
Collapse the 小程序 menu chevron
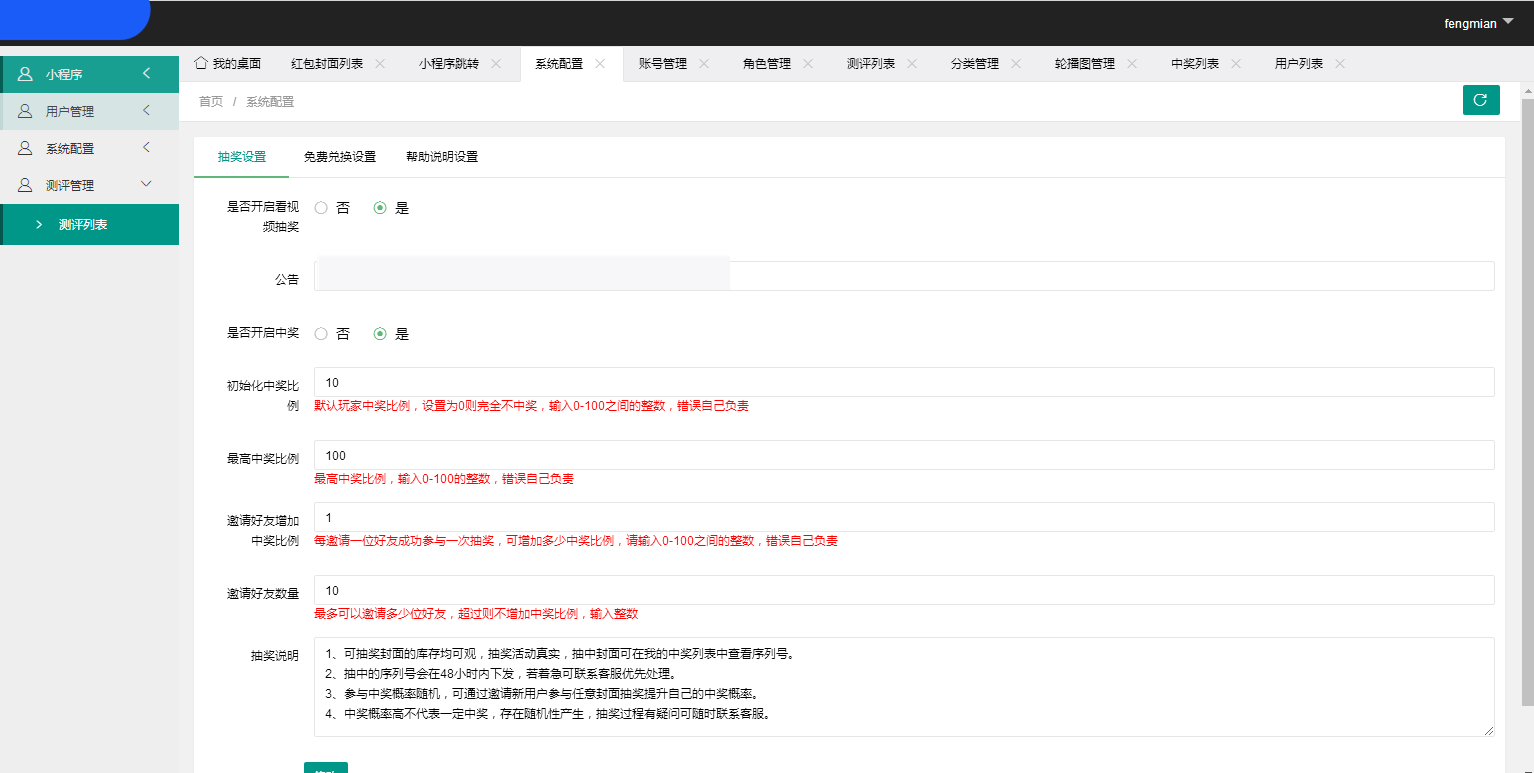click(145, 74)
